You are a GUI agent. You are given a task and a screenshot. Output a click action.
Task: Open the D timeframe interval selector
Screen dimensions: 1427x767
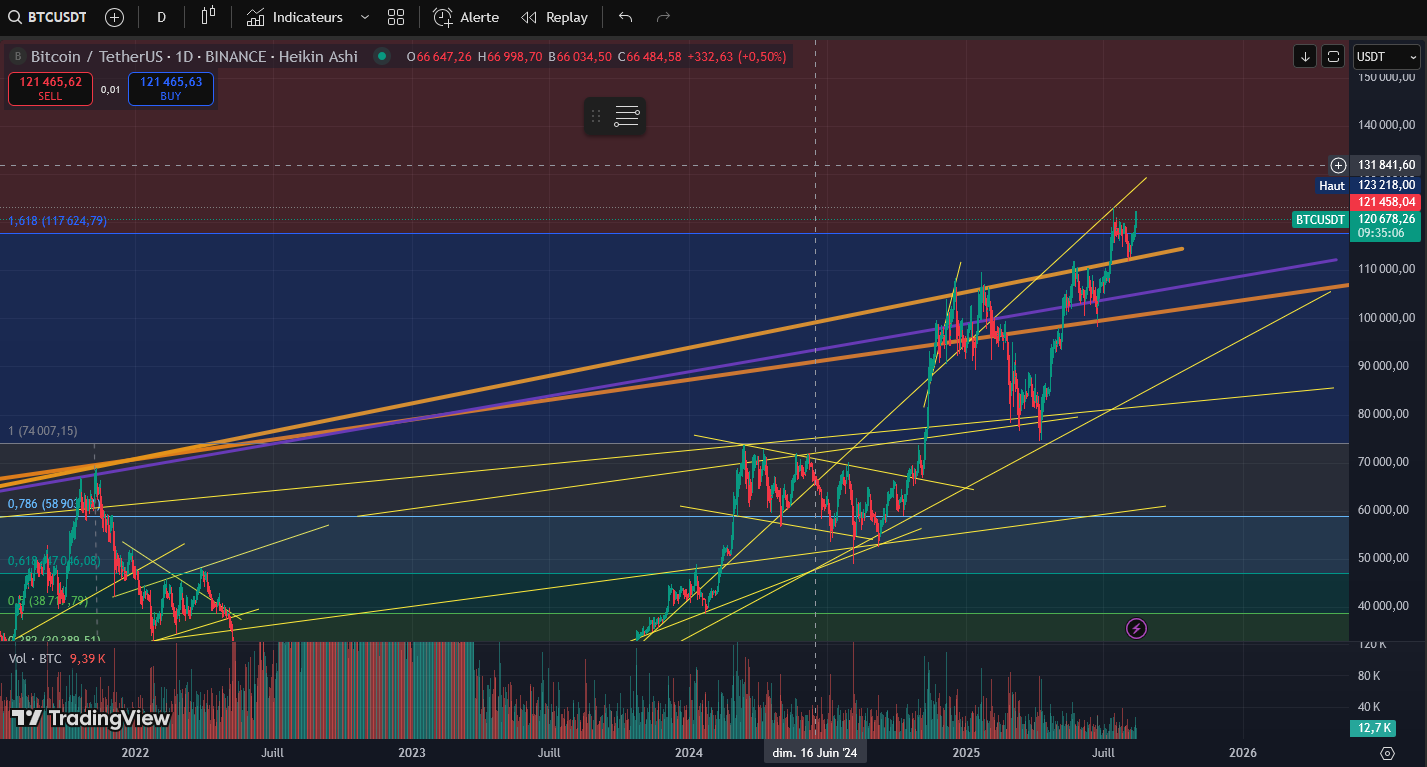point(162,17)
